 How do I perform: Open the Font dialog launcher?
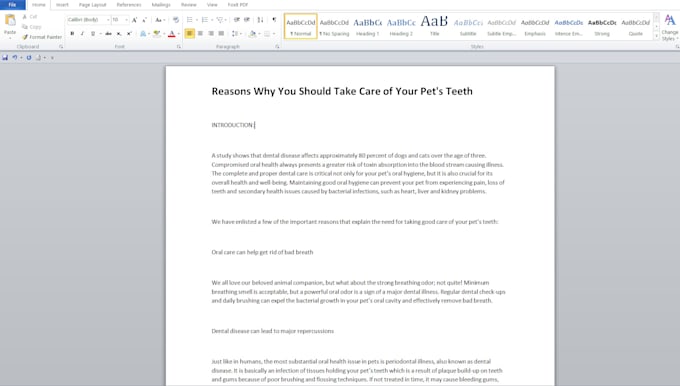(x=179, y=46)
